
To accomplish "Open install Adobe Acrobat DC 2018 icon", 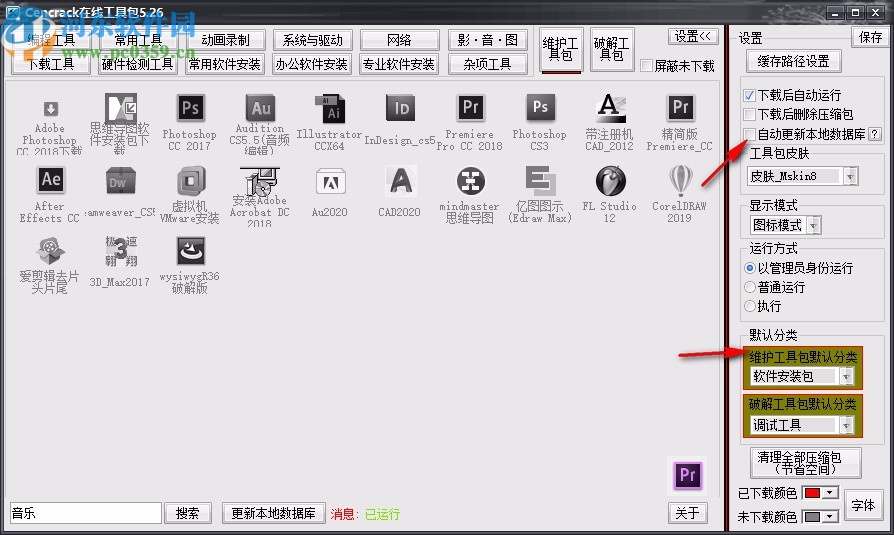I will [x=260, y=181].
